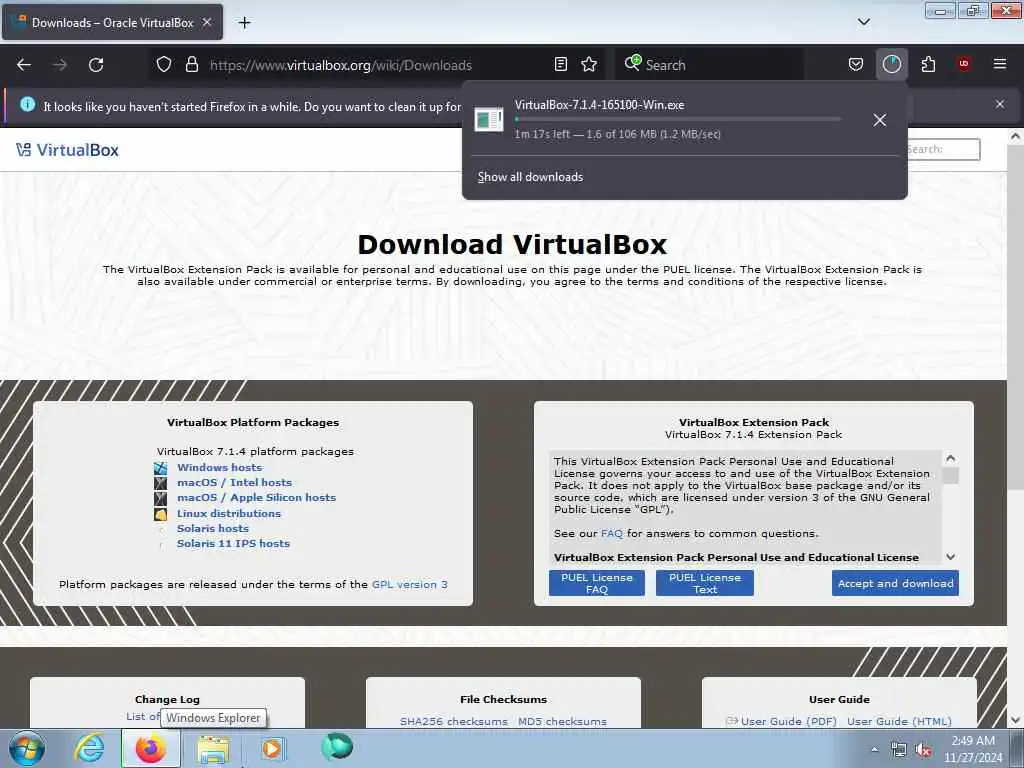Image resolution: width=1024 pixels, height=768 pixels.
Task: Click the info icon in notification bar
Action: click(27, 104)
